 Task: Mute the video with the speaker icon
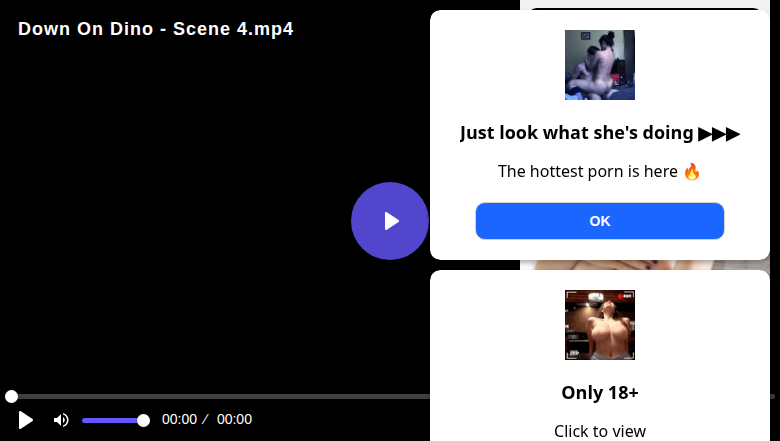pos(61,420)
